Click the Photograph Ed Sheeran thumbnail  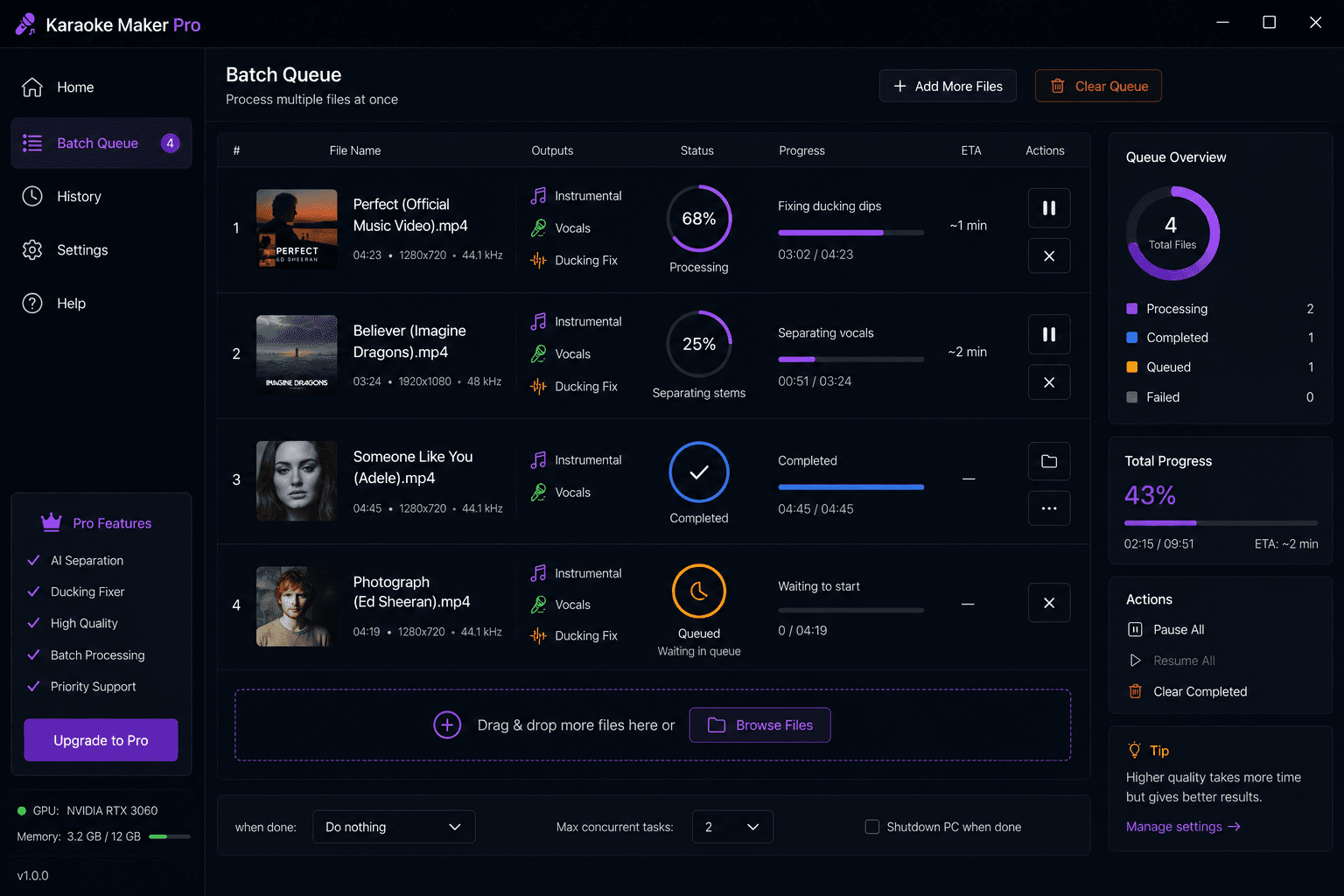pos(297,606)
